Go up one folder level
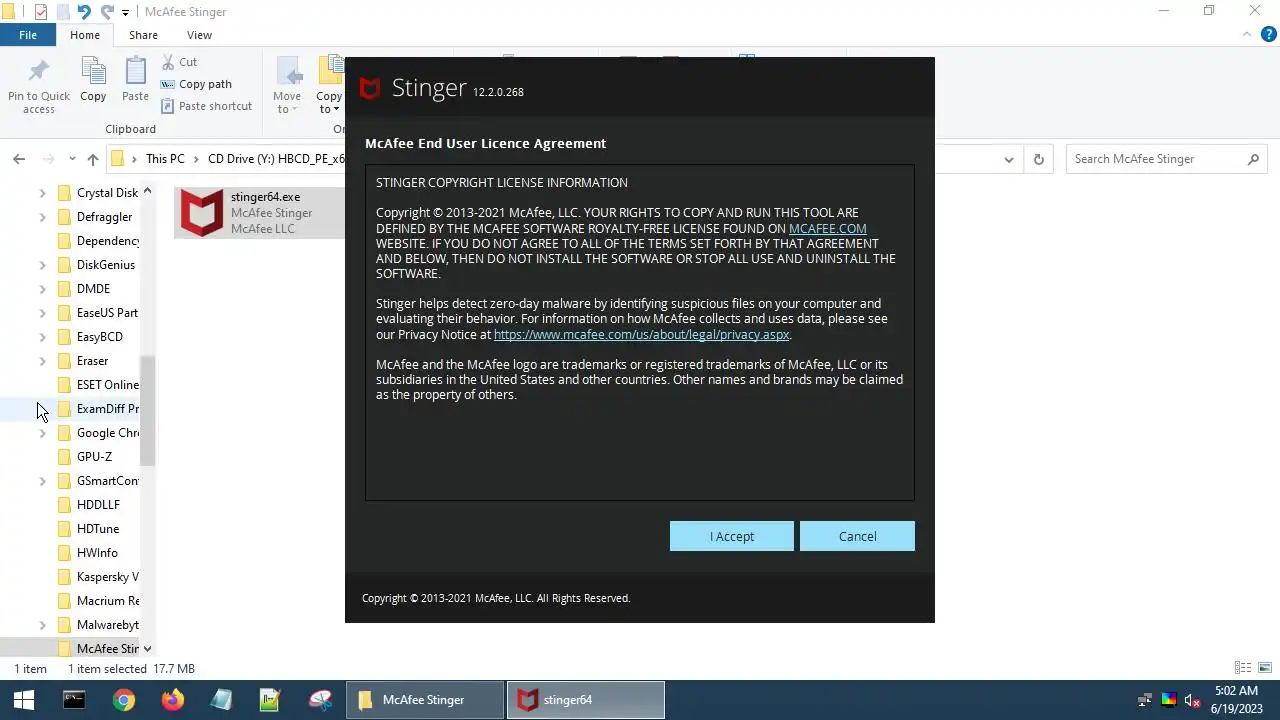 93,159
